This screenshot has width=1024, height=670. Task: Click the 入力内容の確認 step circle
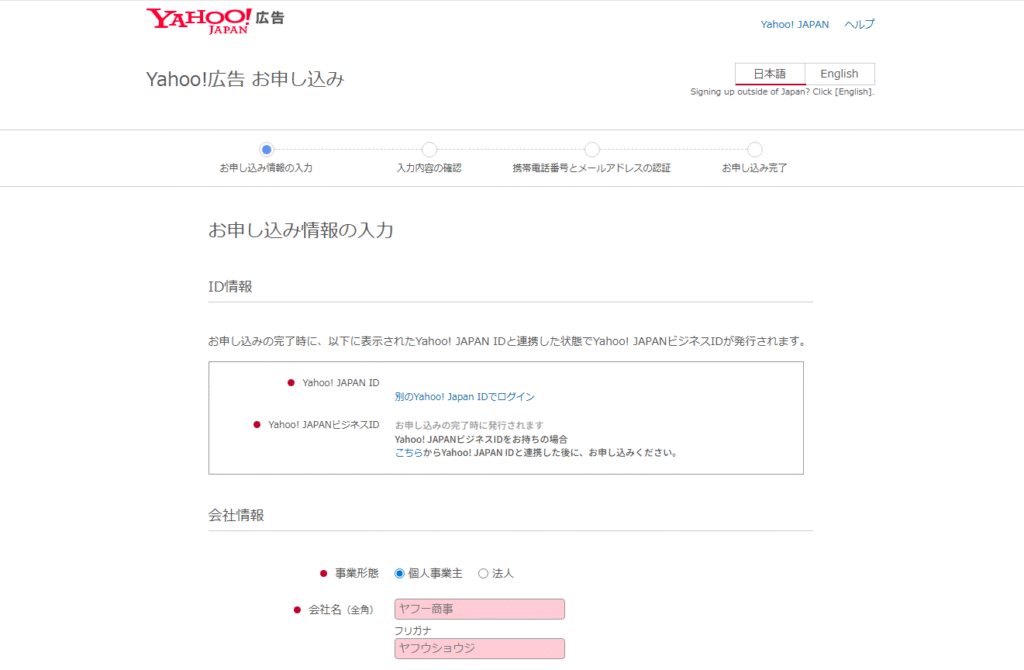click(x=428, y=149)
